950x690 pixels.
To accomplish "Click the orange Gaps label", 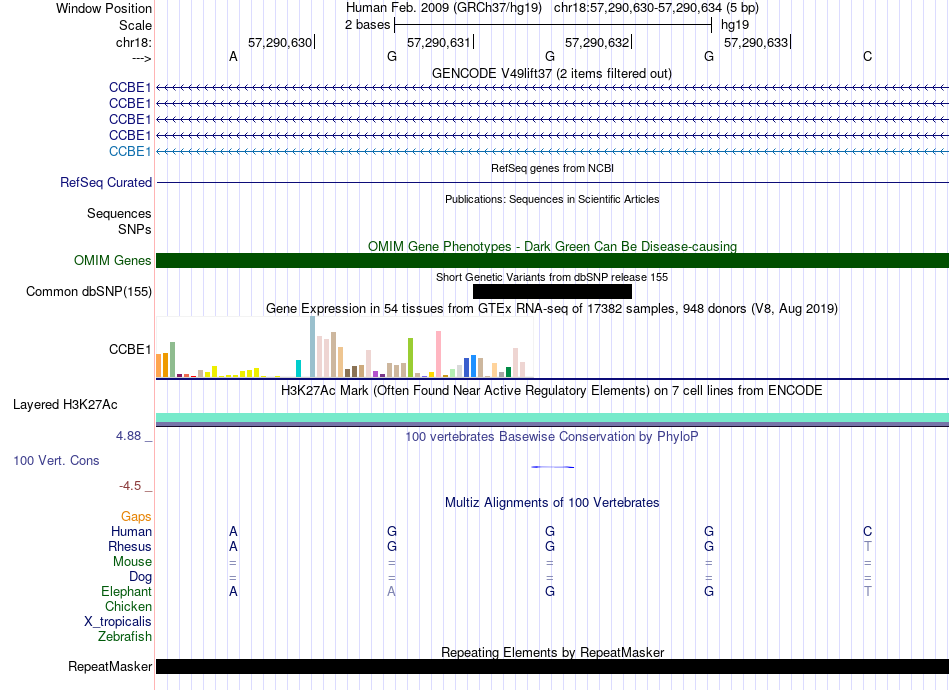I will [136, 516].
